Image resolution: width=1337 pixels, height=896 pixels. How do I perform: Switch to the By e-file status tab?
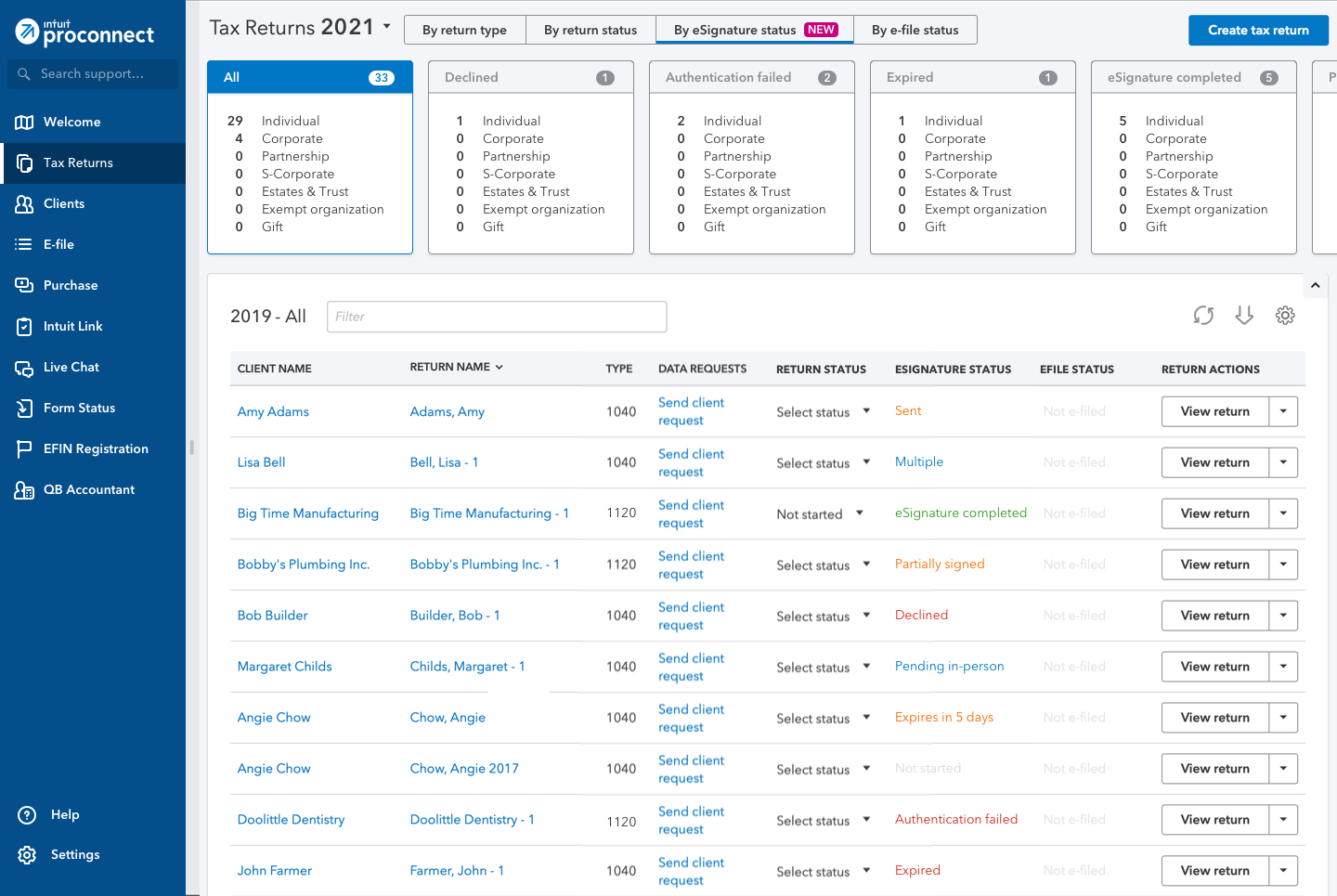[915, 30]
